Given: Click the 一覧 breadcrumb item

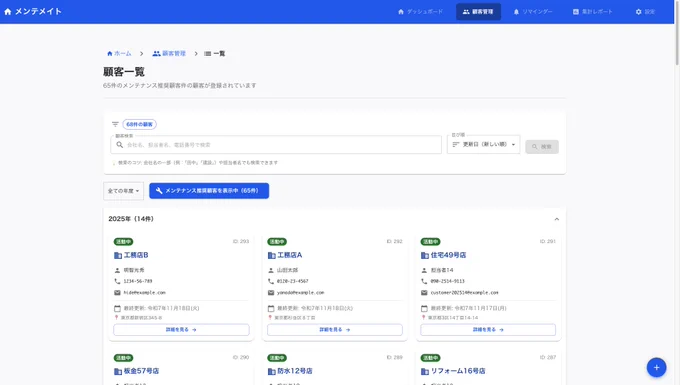Looking at the screenshot, I should [x=215, y=53].
